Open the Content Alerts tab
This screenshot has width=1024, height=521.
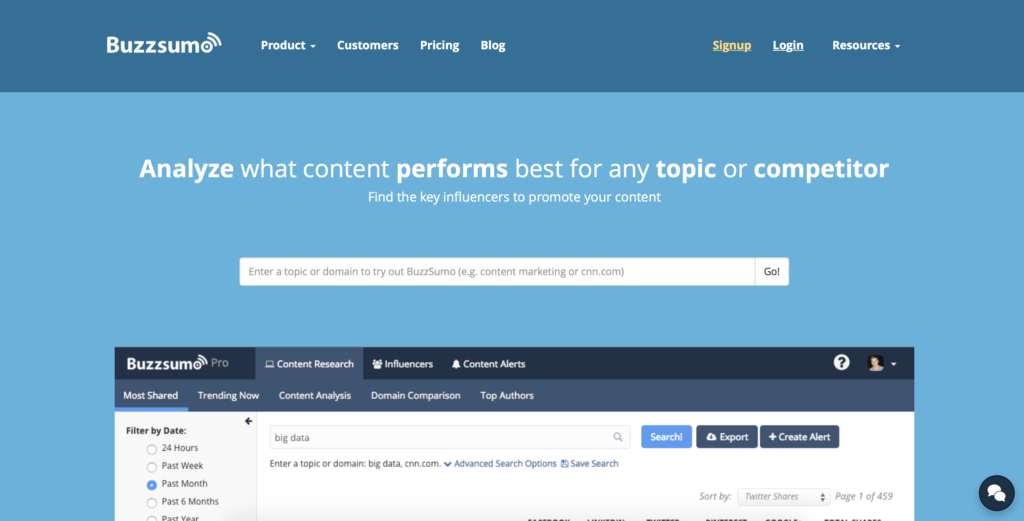(488, 364)
